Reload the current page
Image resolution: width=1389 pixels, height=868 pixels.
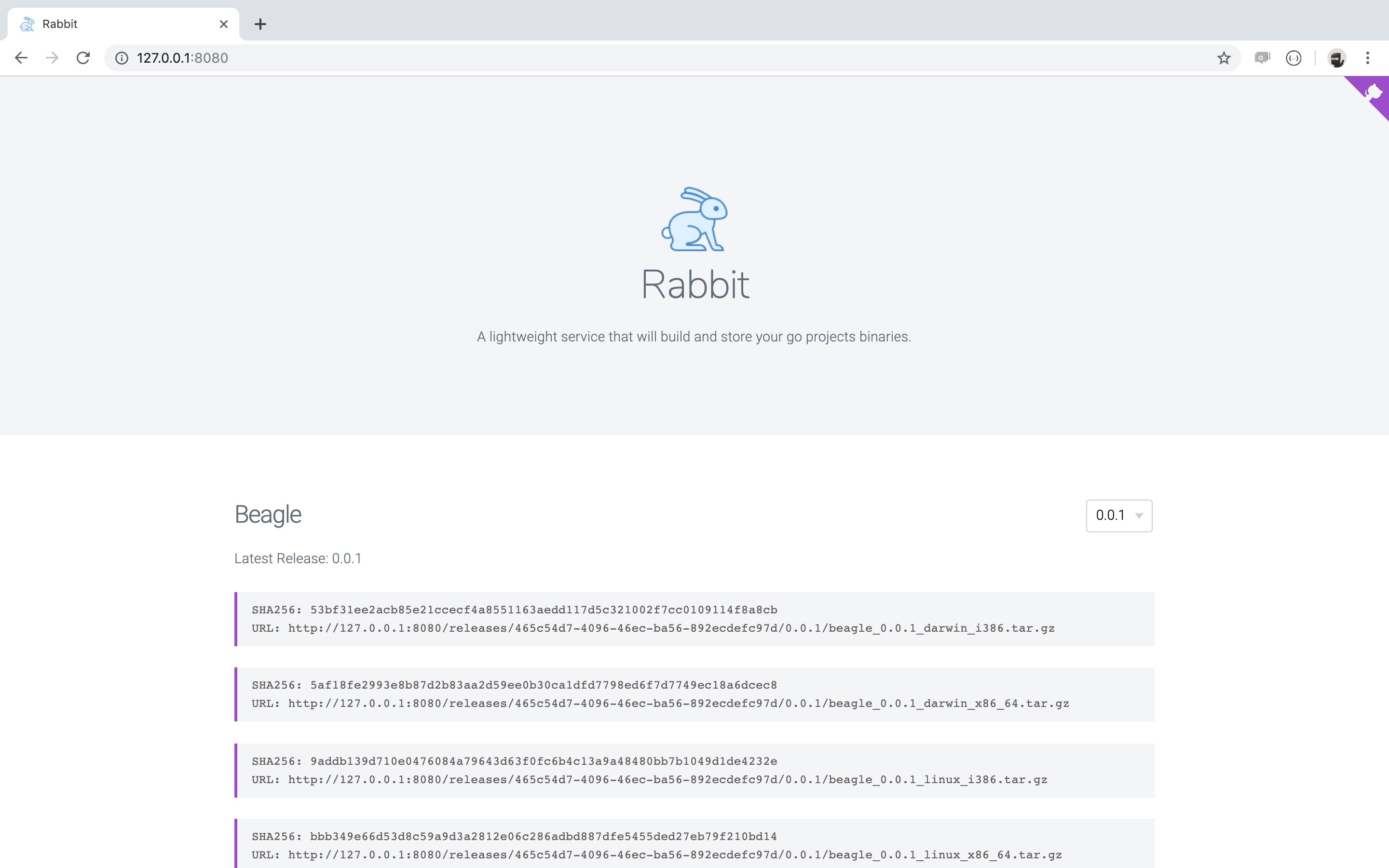[83, 58]
